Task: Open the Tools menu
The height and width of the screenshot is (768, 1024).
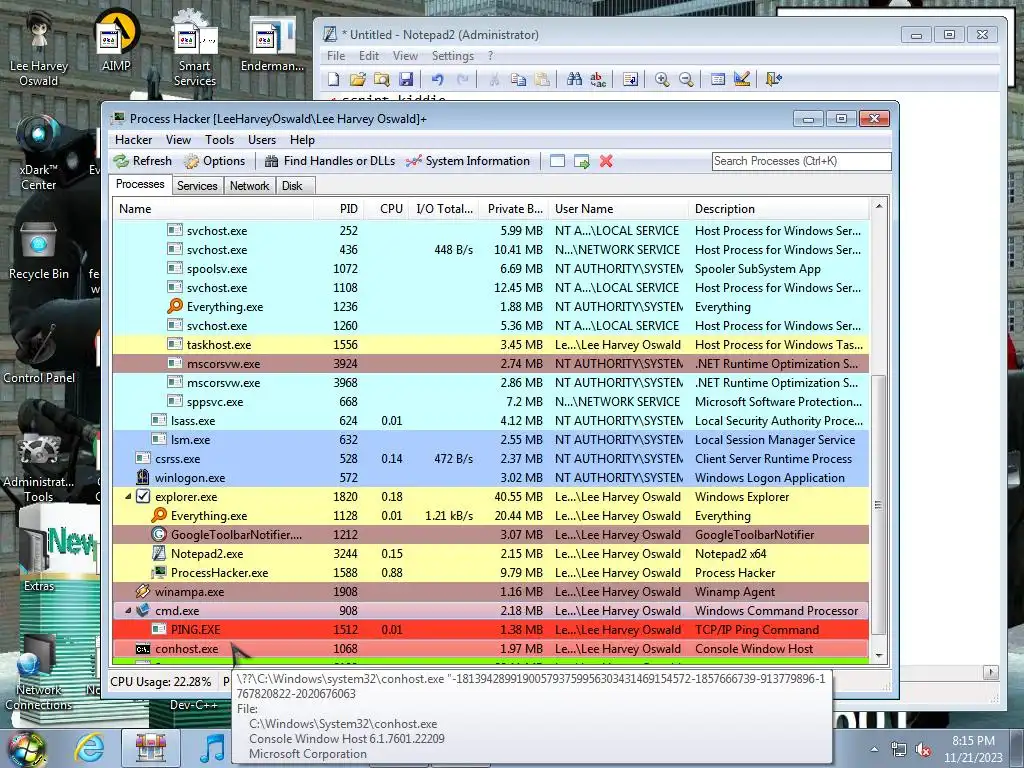Action: (x=219, y=140)
